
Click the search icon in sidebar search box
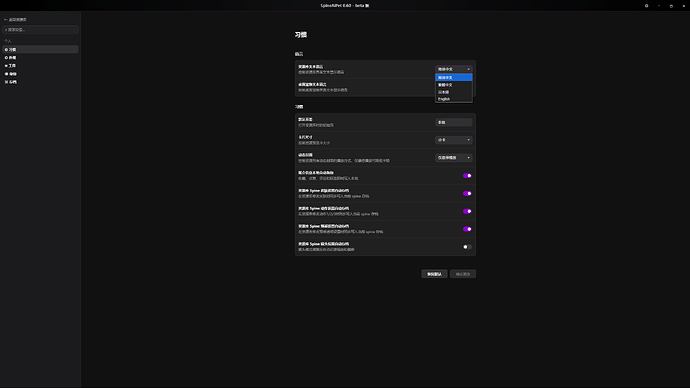(6, 29)
